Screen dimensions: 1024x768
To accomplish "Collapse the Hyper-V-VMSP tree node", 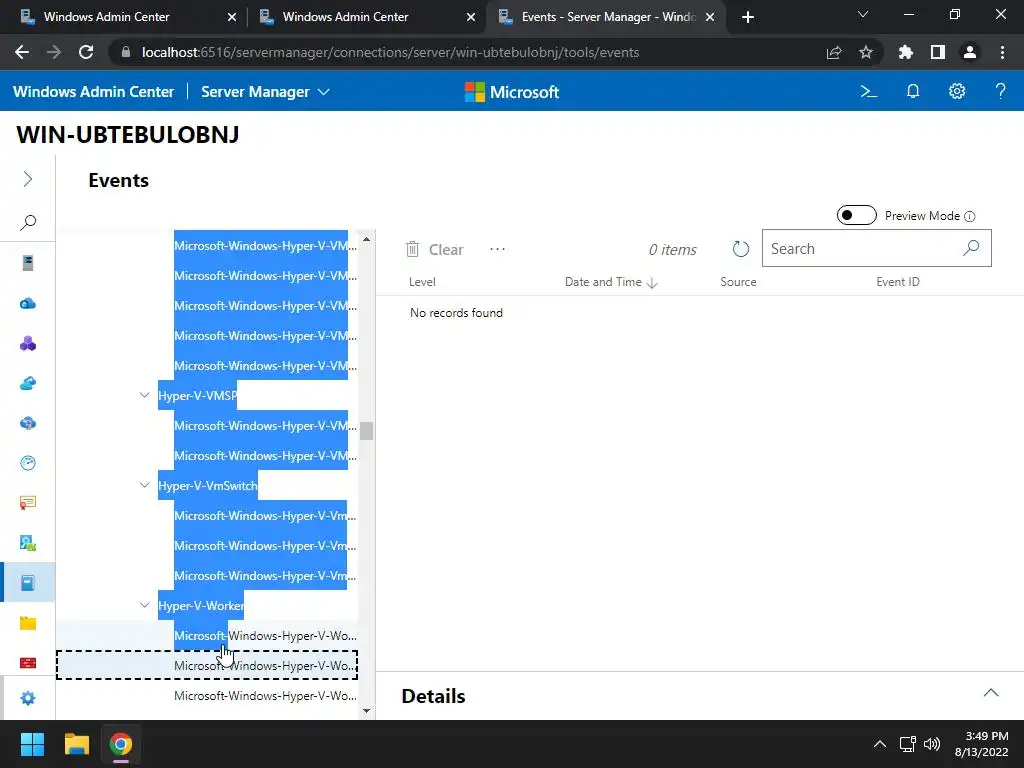I will tap(144, 395).
